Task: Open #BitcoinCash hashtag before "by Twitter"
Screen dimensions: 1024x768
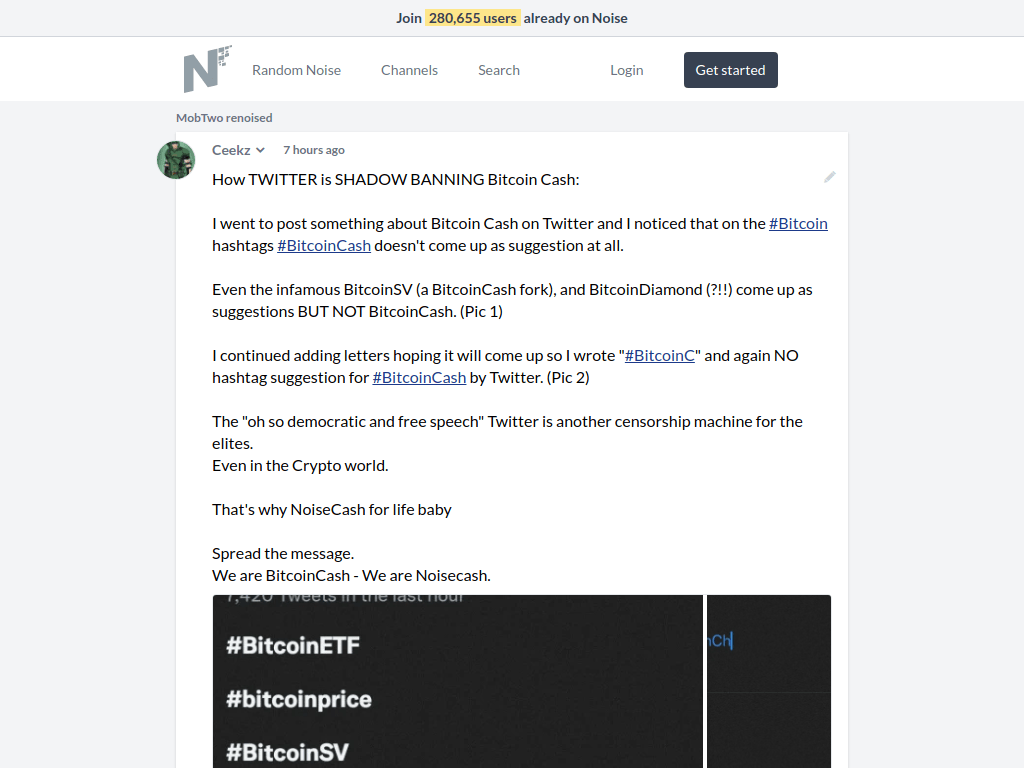Action: [419, 377]
